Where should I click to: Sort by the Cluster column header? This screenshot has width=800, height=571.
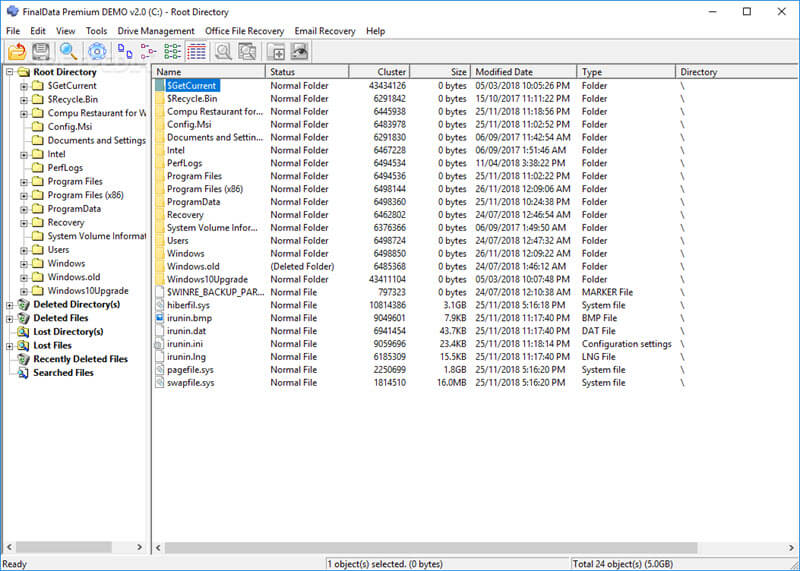pos(379,72)
